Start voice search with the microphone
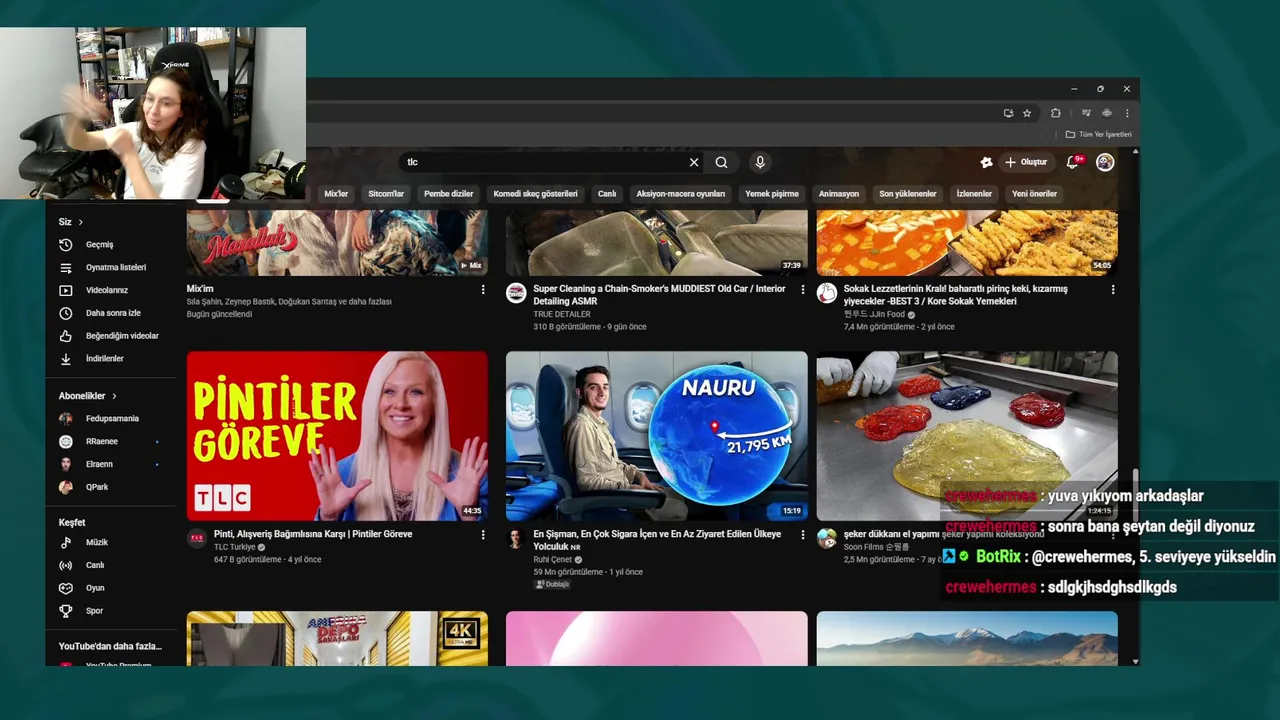The width and height of the screenshot is (1280, 720). [x=760, y=162]
